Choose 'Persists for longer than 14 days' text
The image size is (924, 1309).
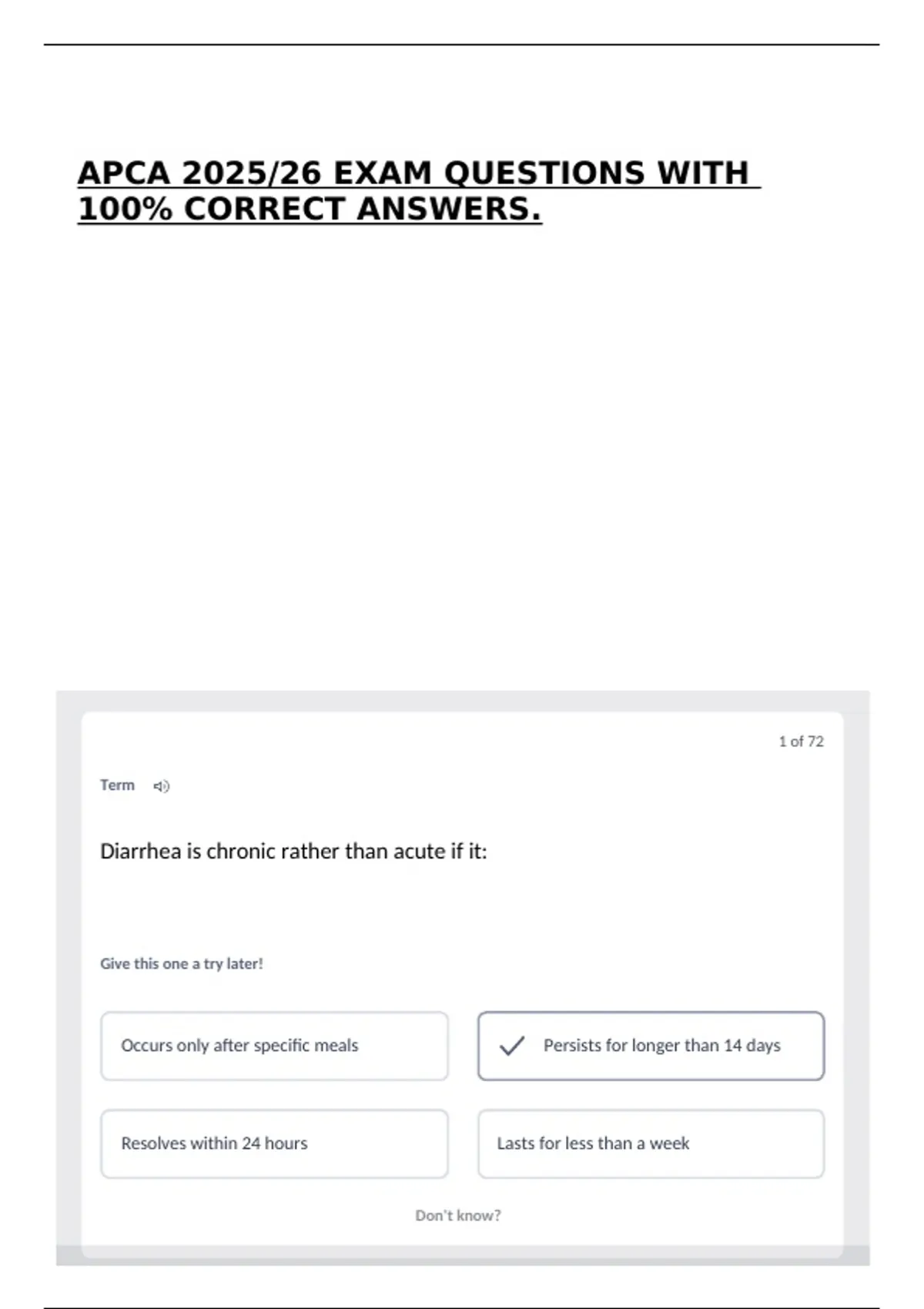(661, 1046)
